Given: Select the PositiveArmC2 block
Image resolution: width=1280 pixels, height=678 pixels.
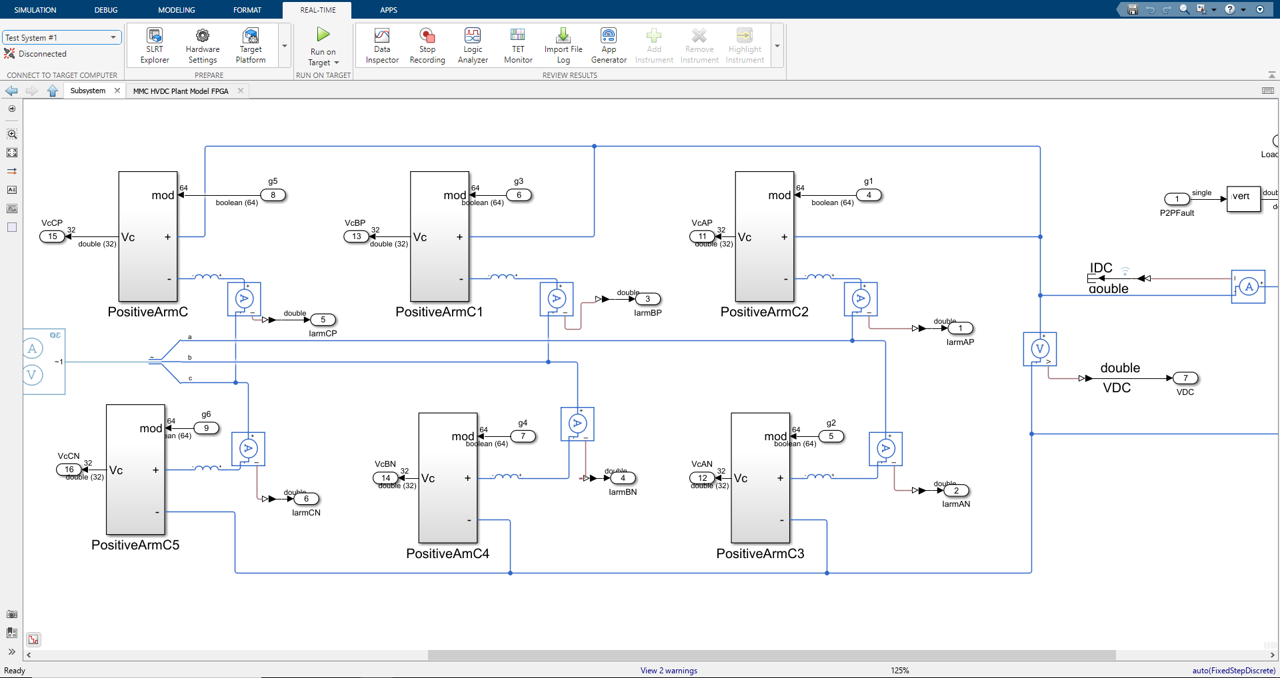Looking at the screenshot, I should (764, 237).
